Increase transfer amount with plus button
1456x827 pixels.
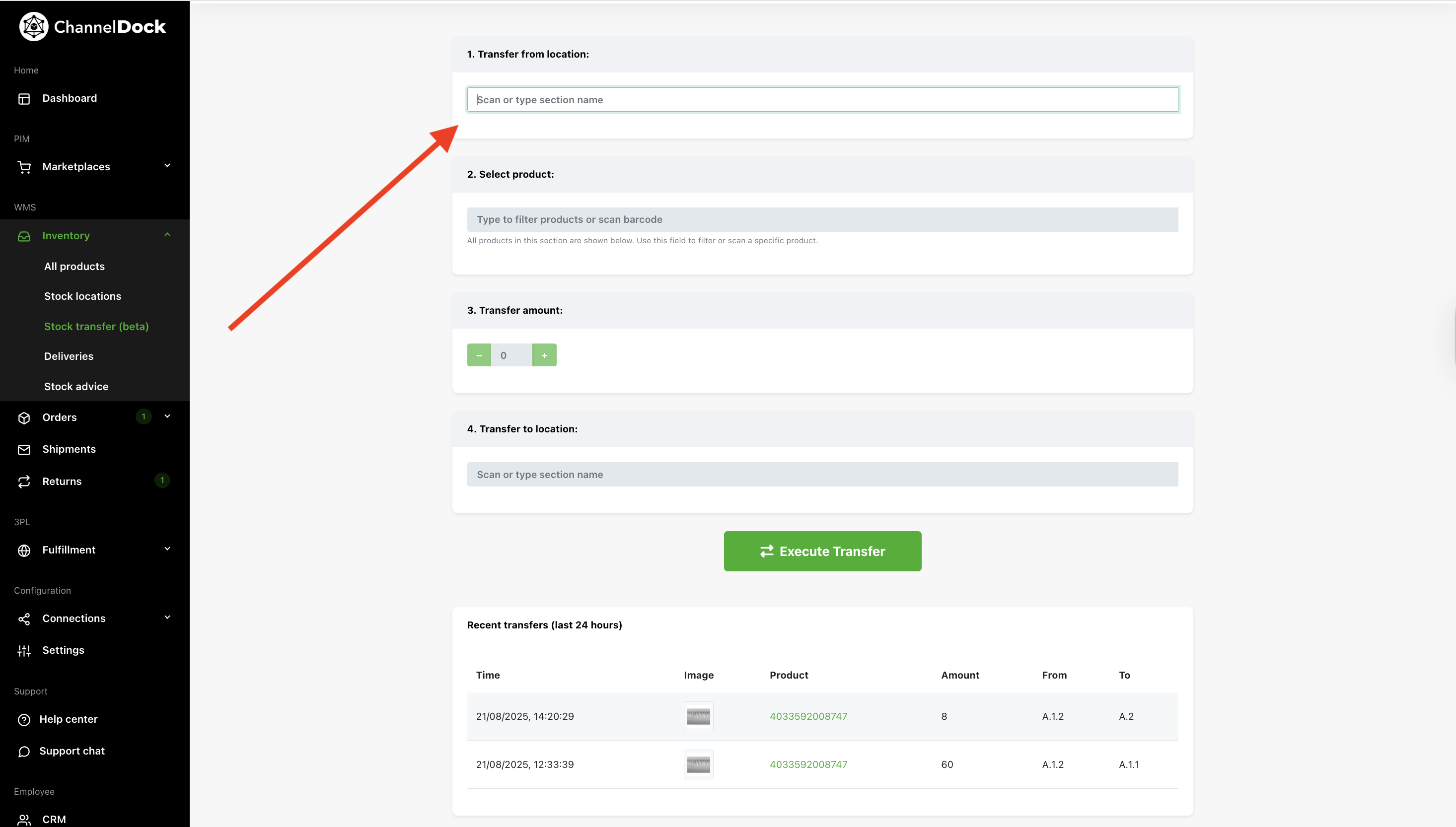[x=544, y=355]
